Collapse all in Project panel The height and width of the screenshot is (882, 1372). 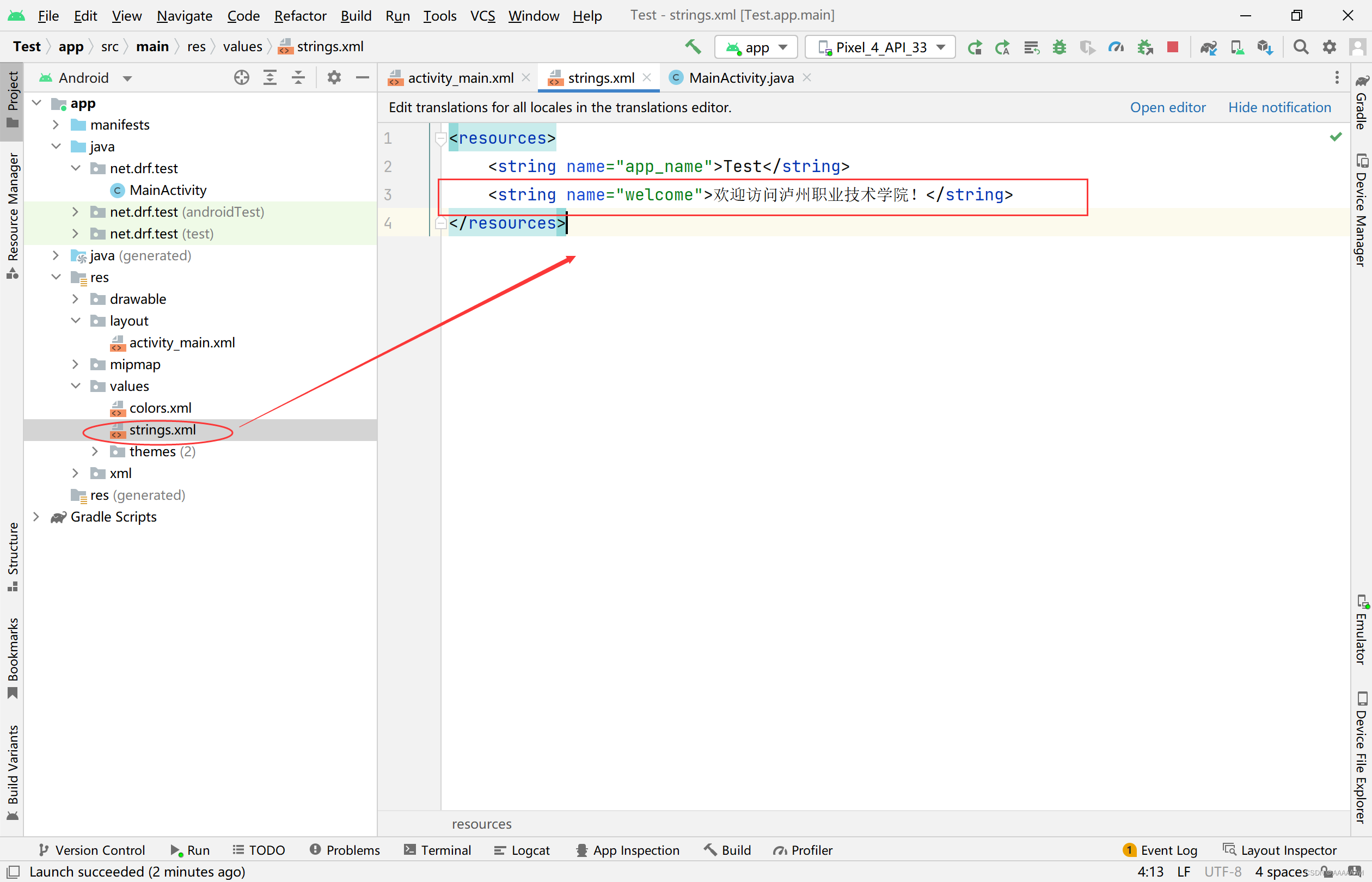tap(298, 77)
